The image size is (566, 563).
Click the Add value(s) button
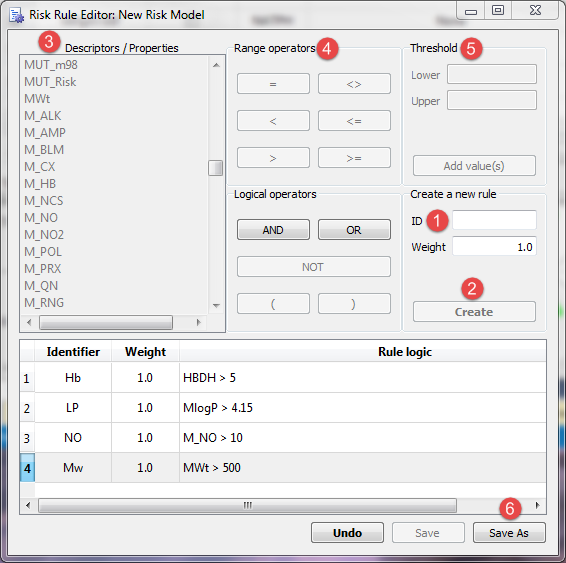pos(474,166)
